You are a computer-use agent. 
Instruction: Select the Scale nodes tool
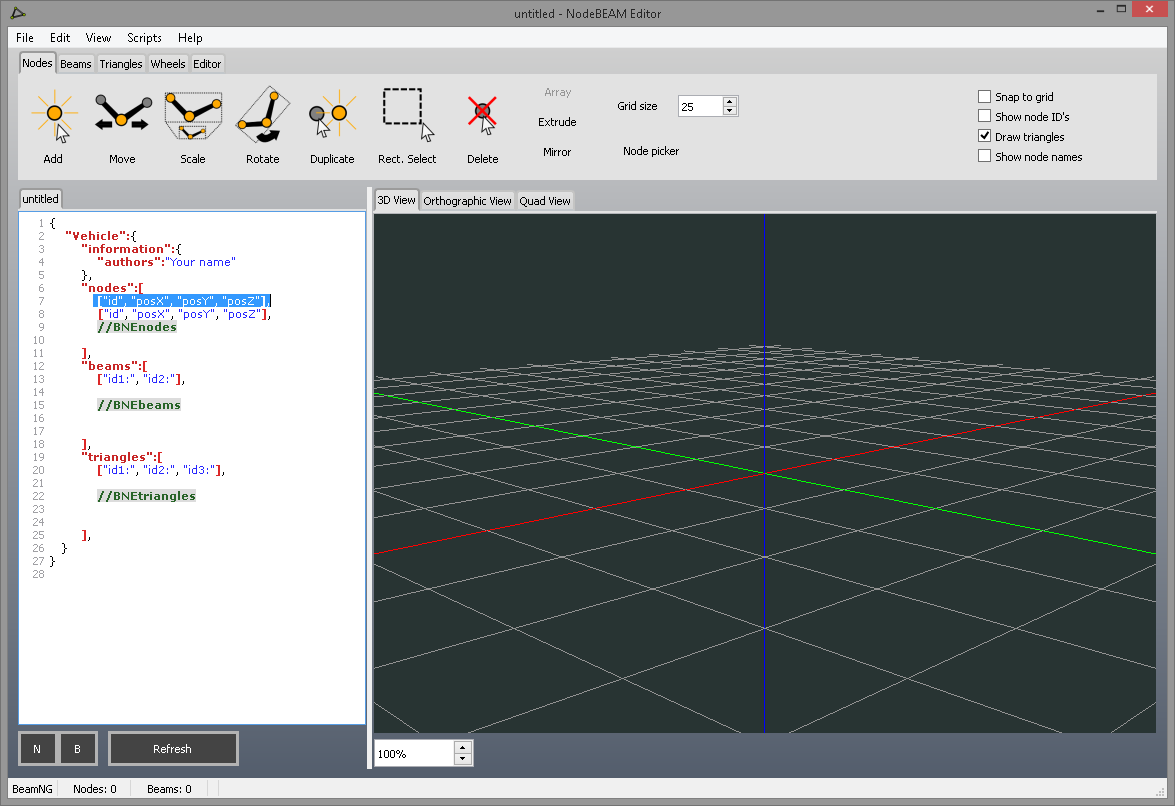[193, 125]
